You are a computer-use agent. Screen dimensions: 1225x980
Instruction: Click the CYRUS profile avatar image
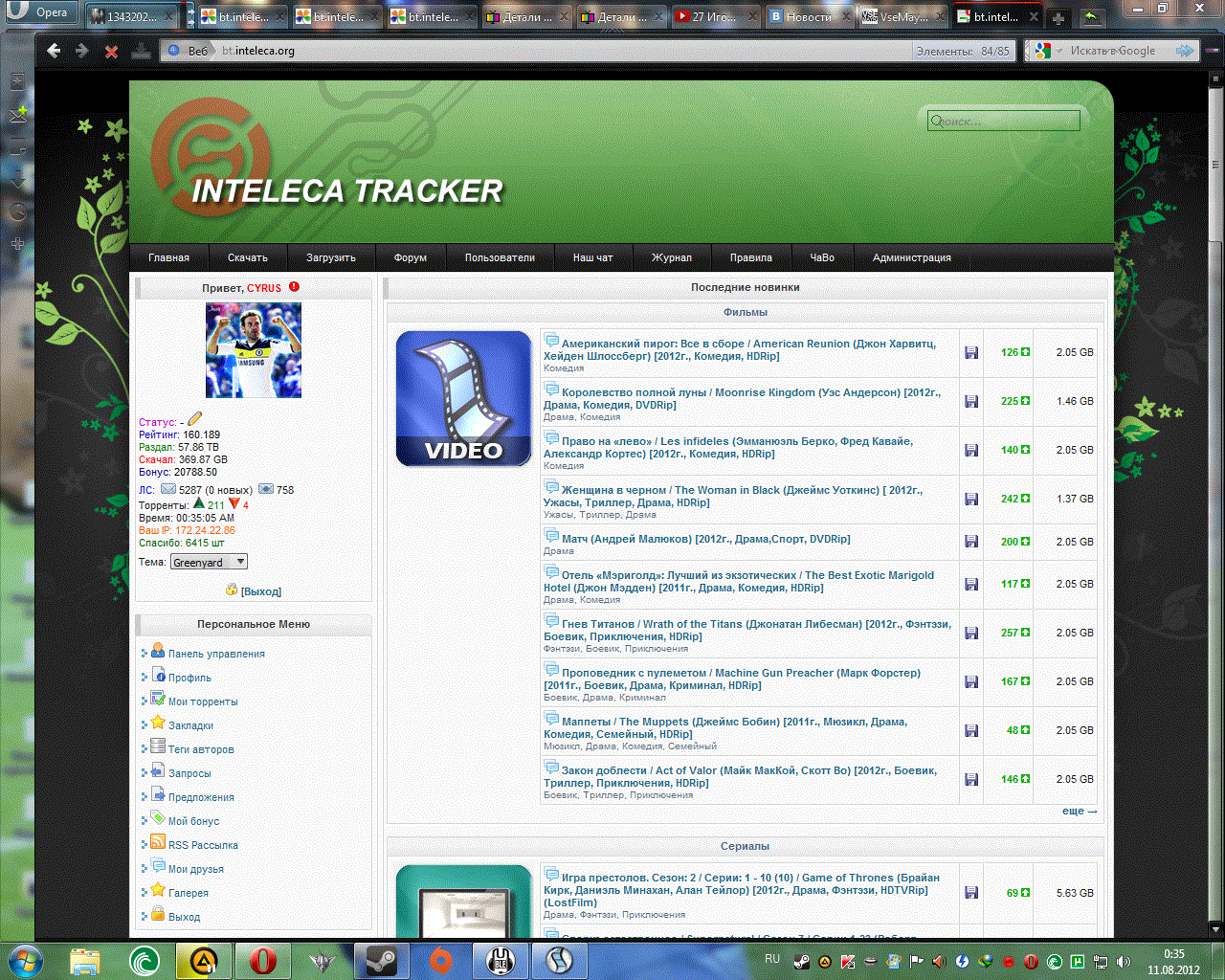254,350
